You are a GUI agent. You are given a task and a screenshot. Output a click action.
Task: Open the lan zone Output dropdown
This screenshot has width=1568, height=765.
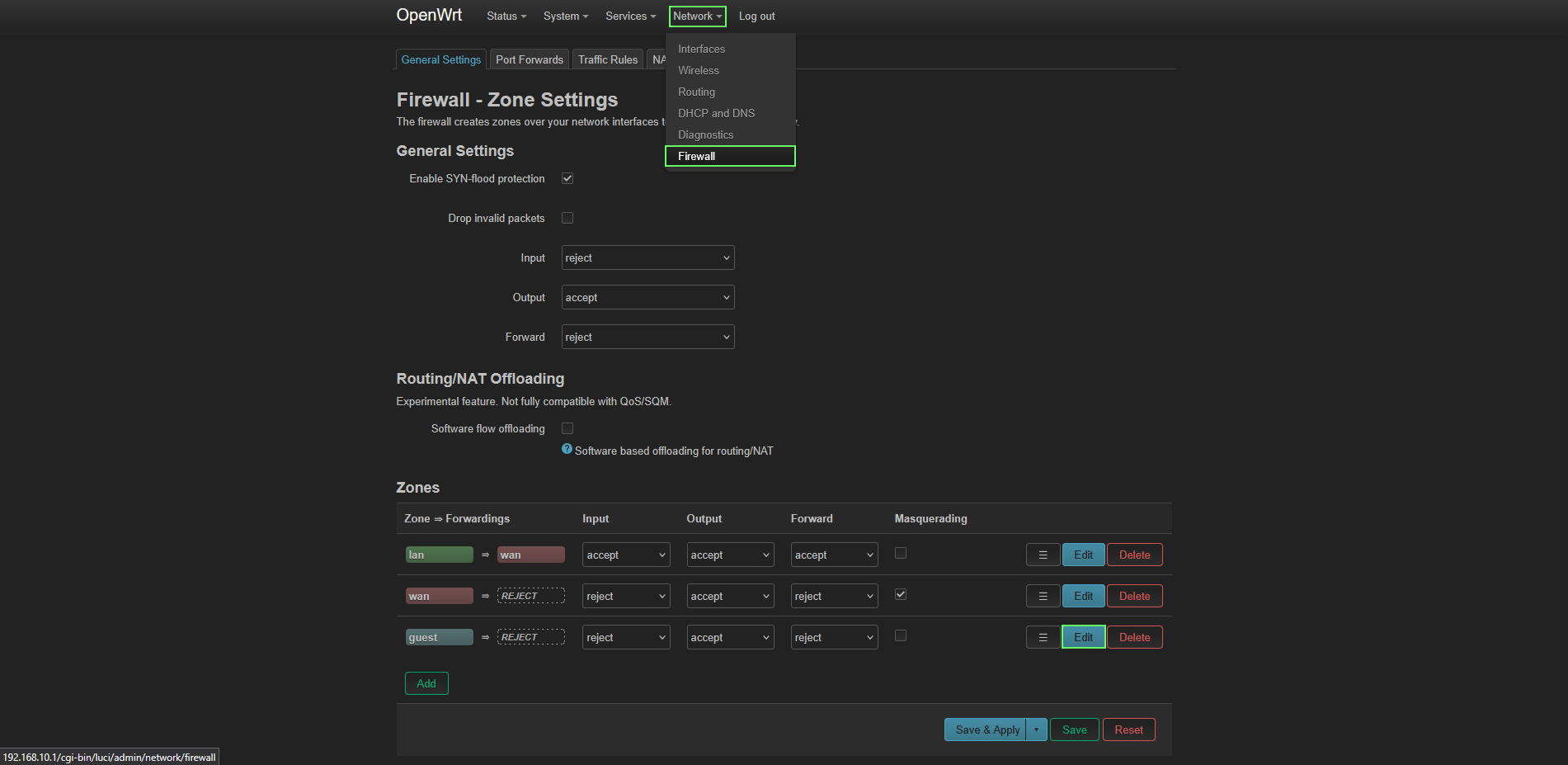pos(730,555)
